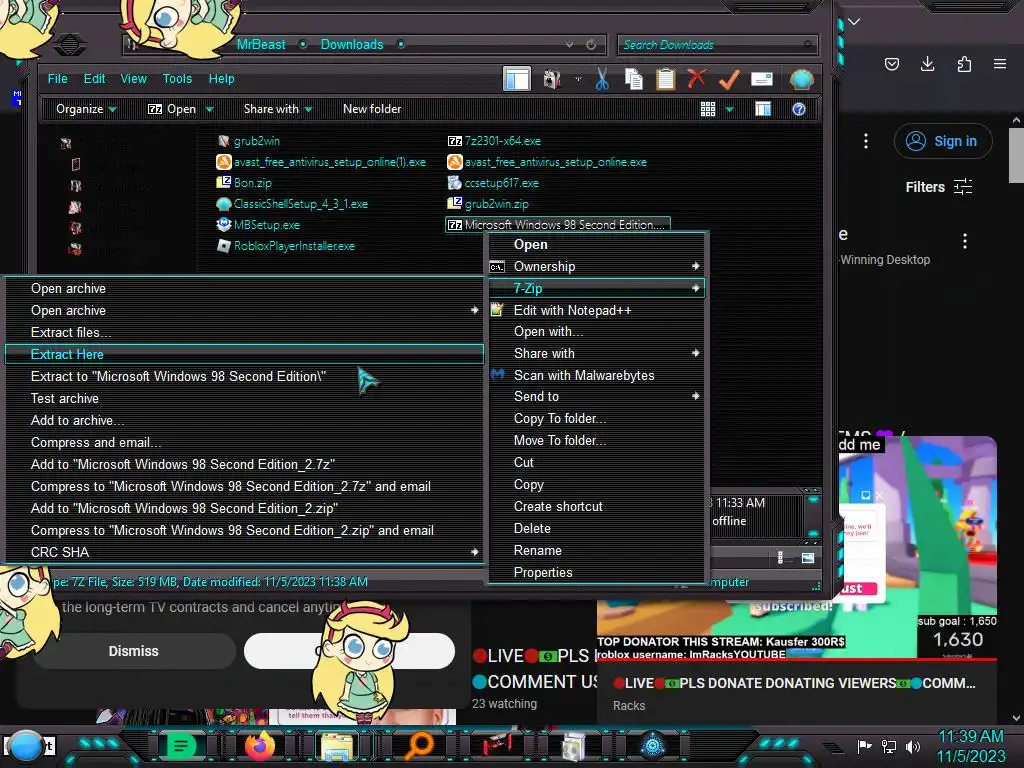The width and height of the screenshot is (1024, 768).
Task: Click the refresh icon in address bar
Action: pos(591,45)
